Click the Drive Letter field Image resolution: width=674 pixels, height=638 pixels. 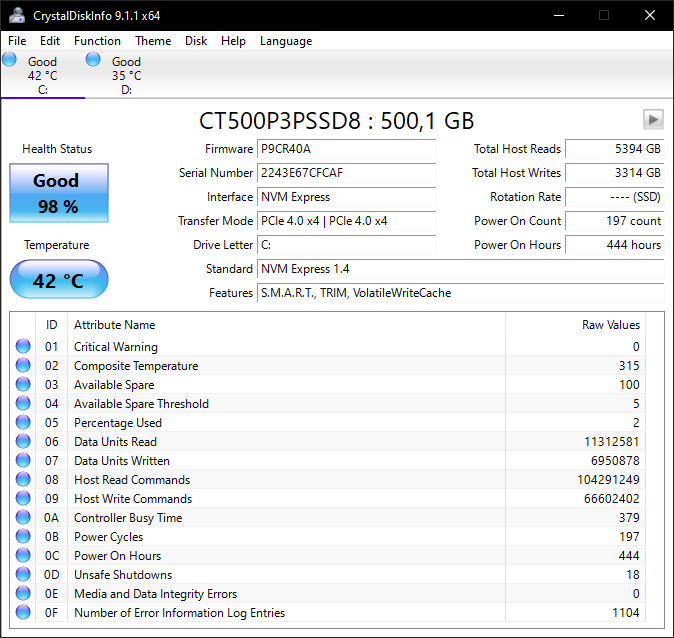pos(346,245)
